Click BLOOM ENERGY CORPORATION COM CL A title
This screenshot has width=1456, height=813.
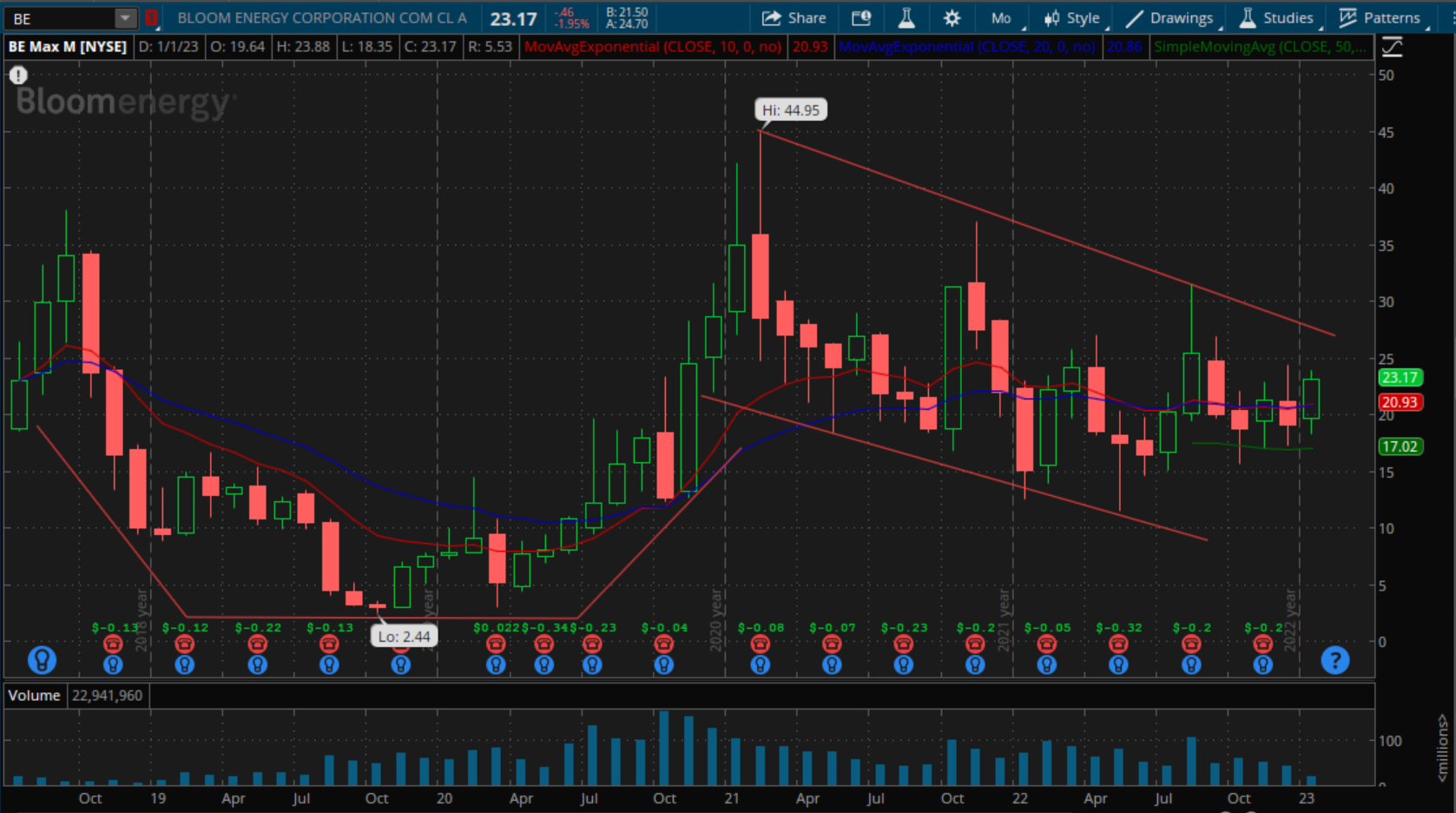[322, 17]
